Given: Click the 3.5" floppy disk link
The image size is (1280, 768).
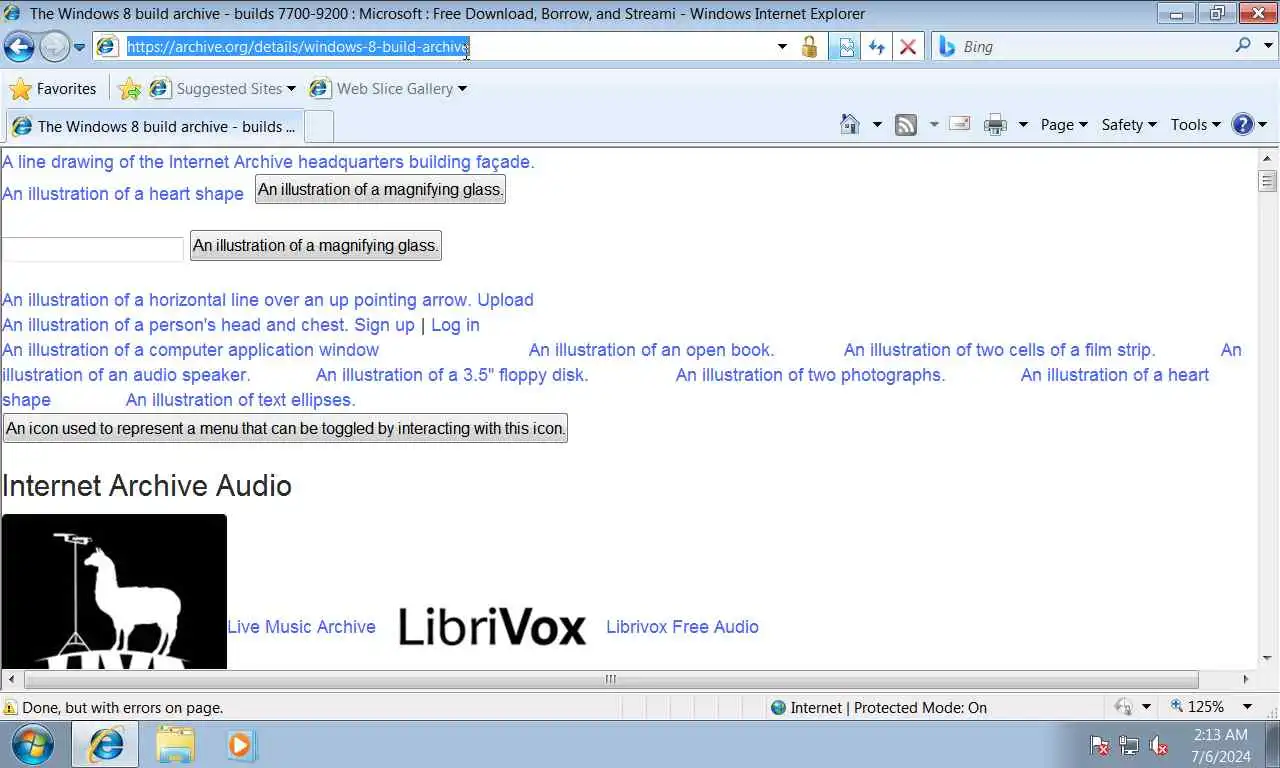Looking at the screenshot, I should pos(452,375).
